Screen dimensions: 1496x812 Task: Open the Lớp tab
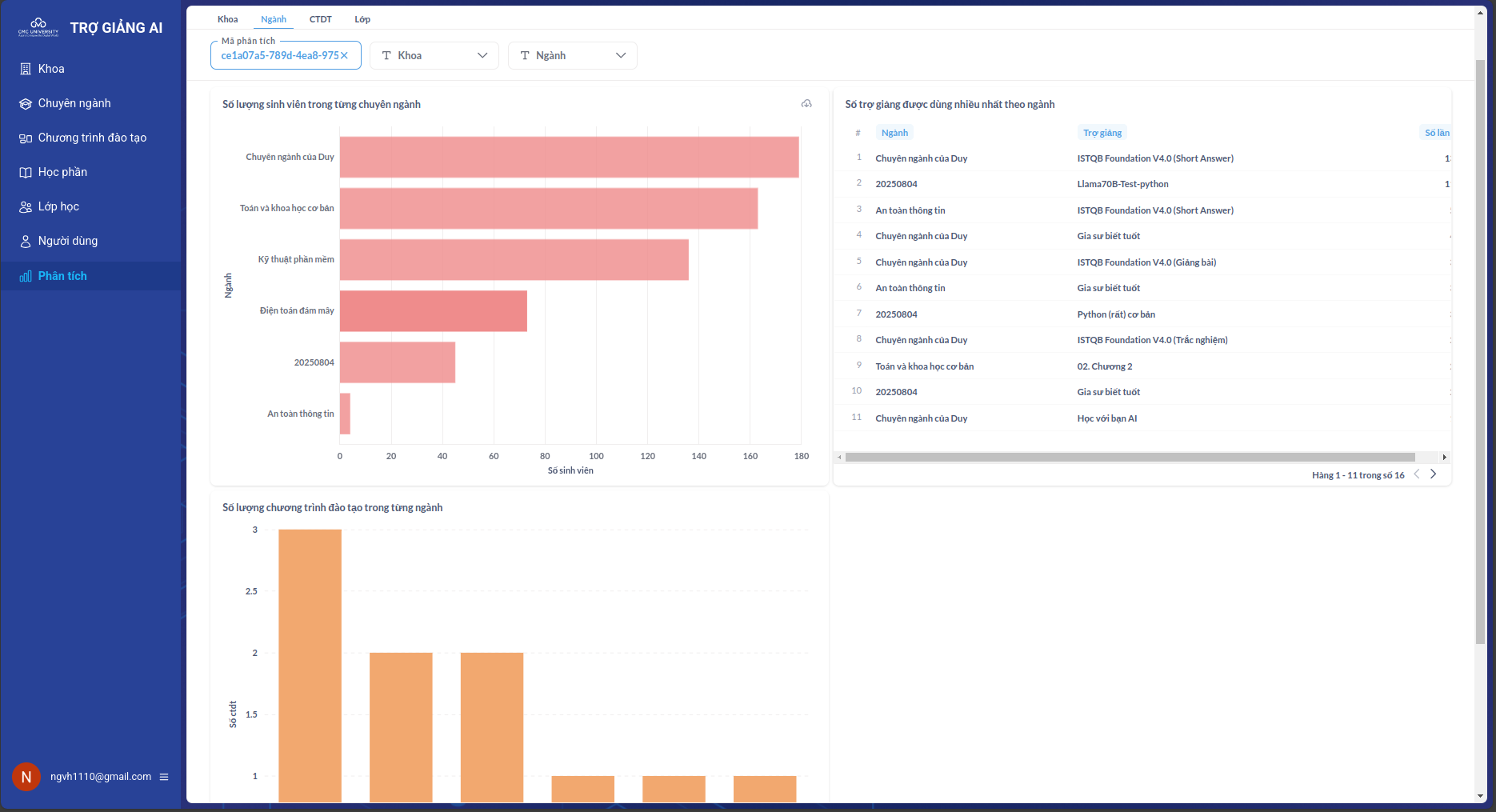click(x=362, y=19)
